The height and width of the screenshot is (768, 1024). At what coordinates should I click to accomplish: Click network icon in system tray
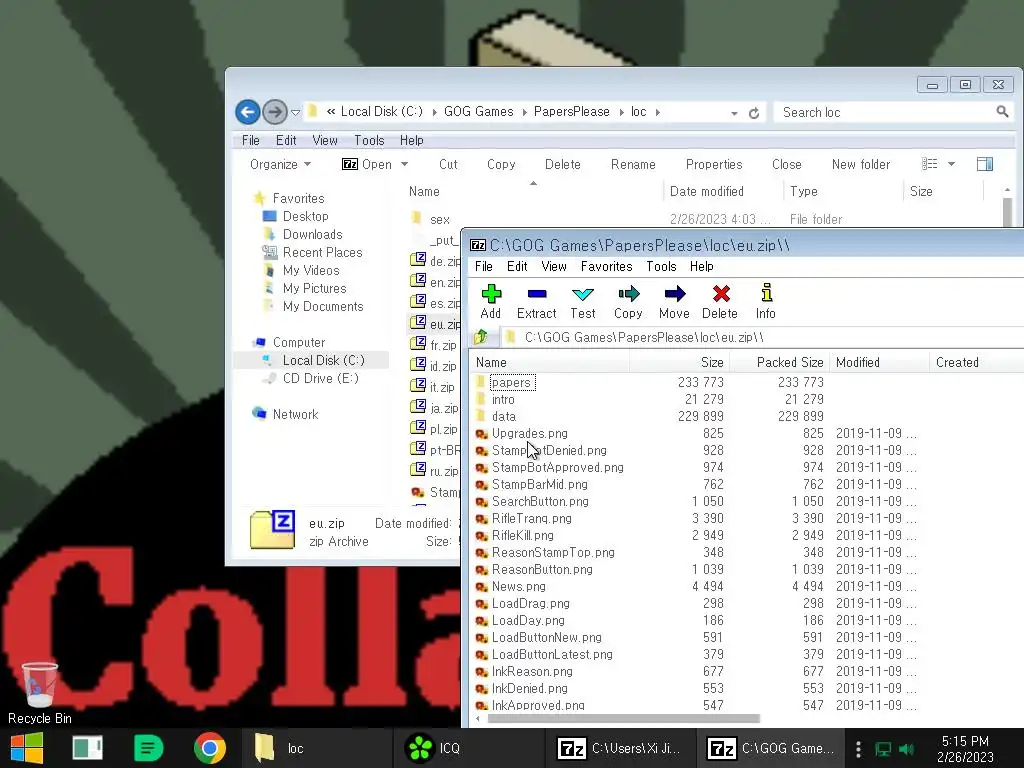883,749
